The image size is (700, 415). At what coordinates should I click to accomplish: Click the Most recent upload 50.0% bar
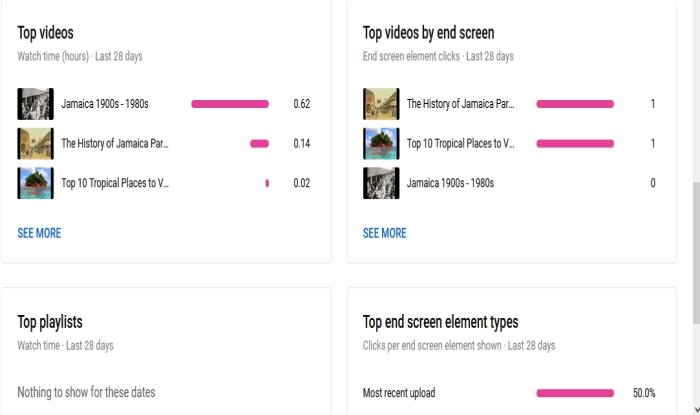click(x=575, y=393)
